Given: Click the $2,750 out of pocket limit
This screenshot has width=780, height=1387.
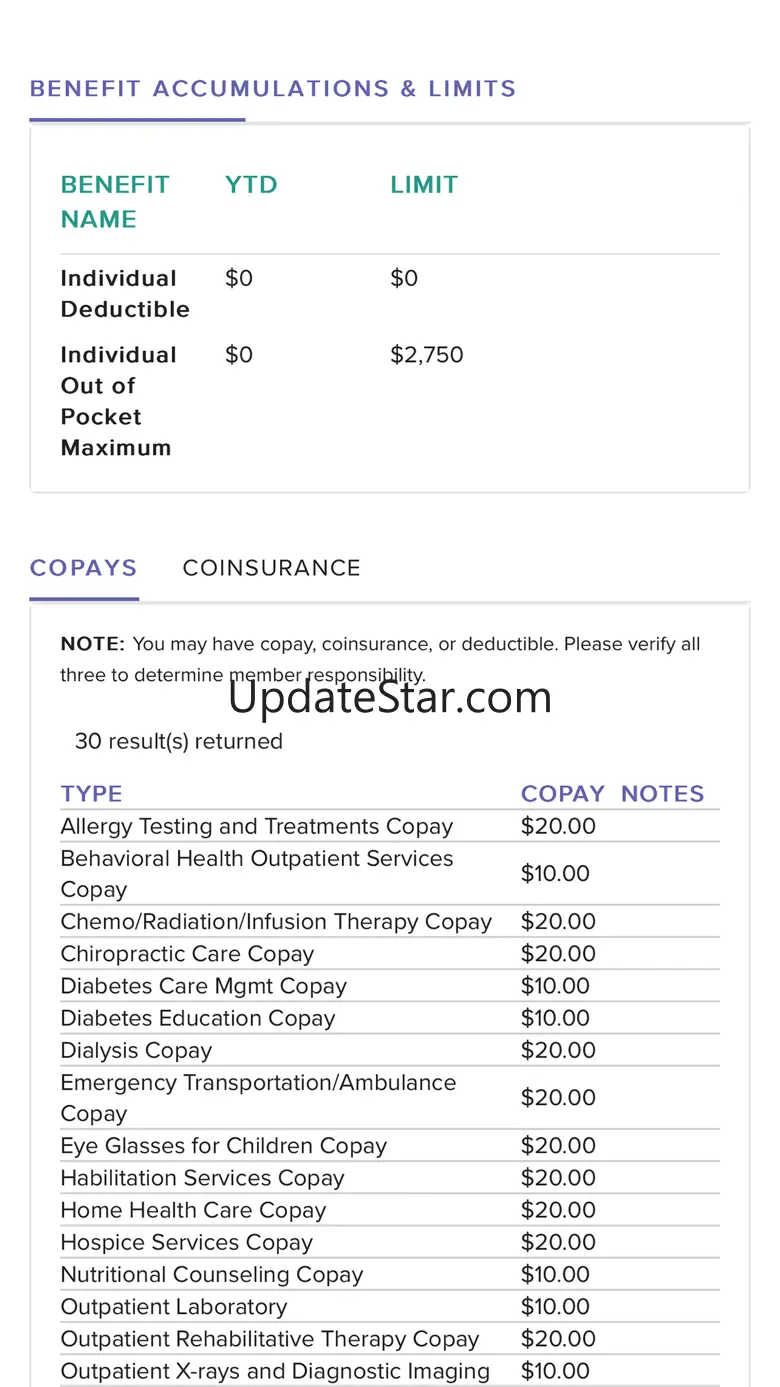Looking at the screenshot, I should (427, 355).
